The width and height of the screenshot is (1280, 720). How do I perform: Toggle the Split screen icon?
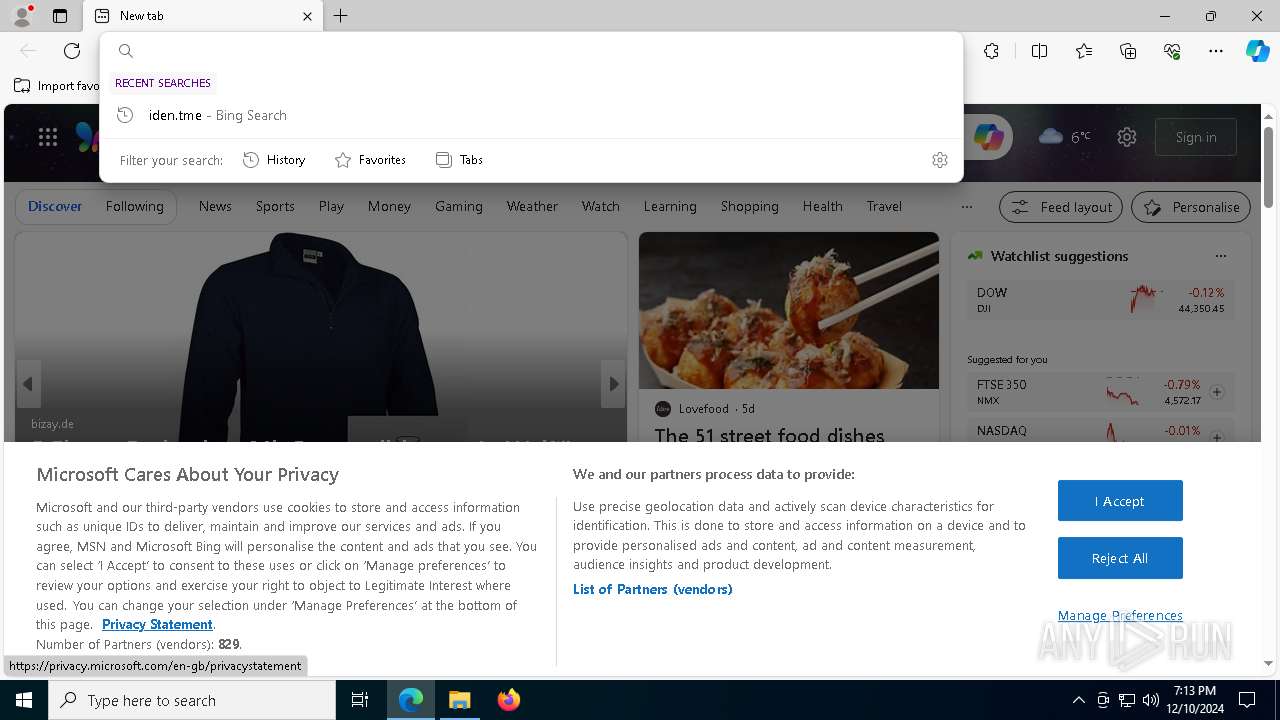pyautogui.click(x=1039, y=51)
